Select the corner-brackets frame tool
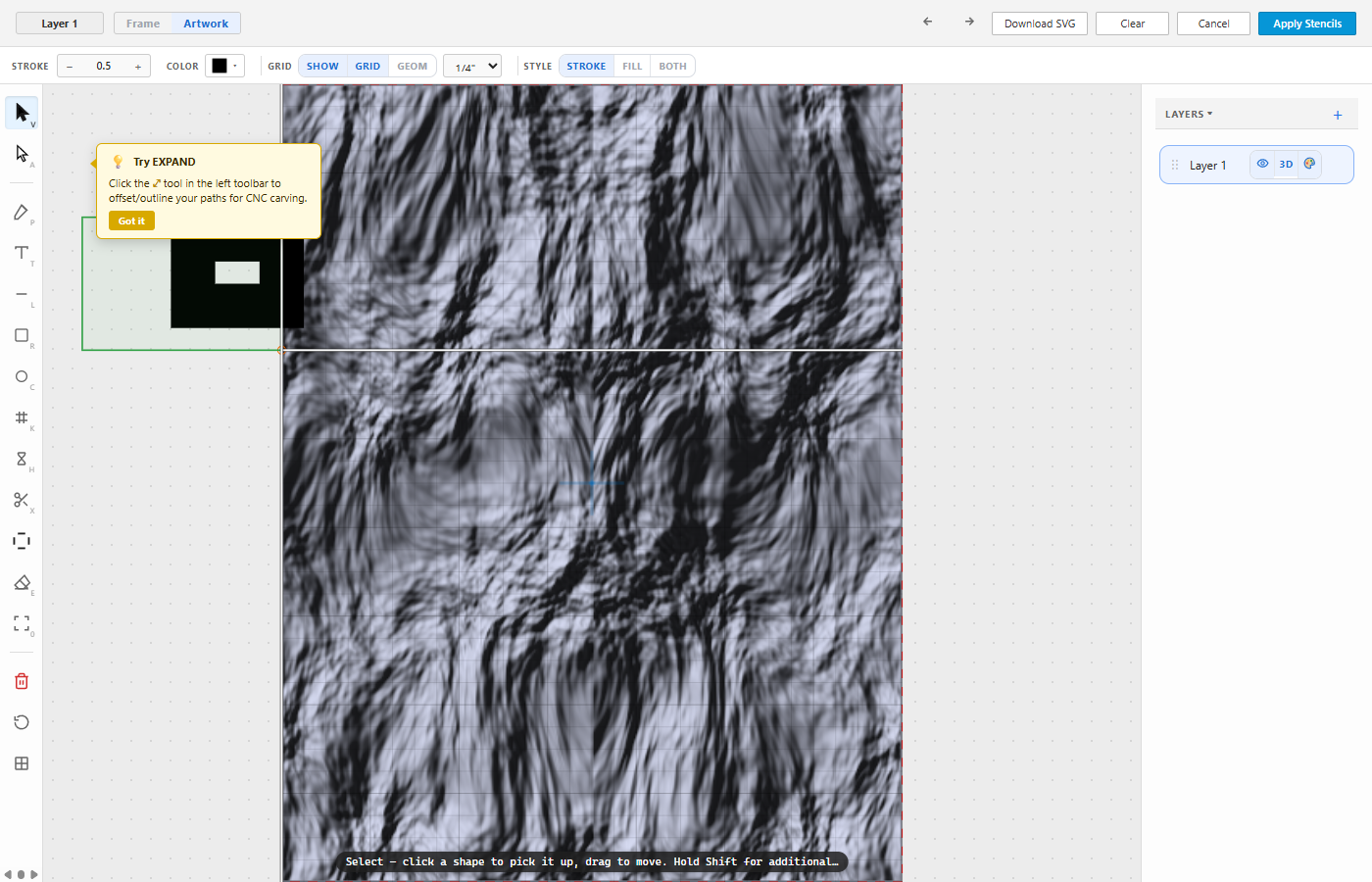 (22, 623)
